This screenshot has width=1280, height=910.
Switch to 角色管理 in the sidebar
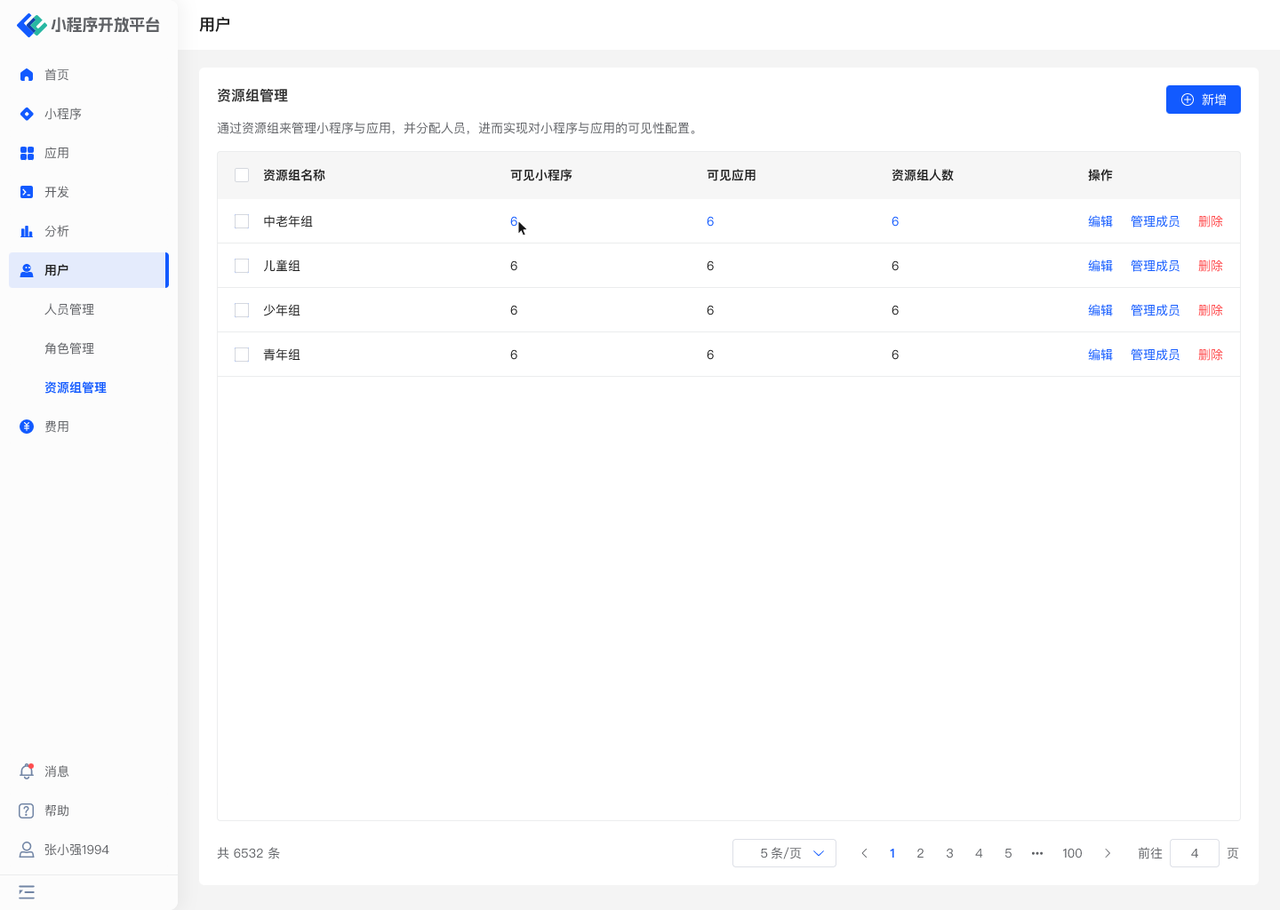(x=69, y=349)
